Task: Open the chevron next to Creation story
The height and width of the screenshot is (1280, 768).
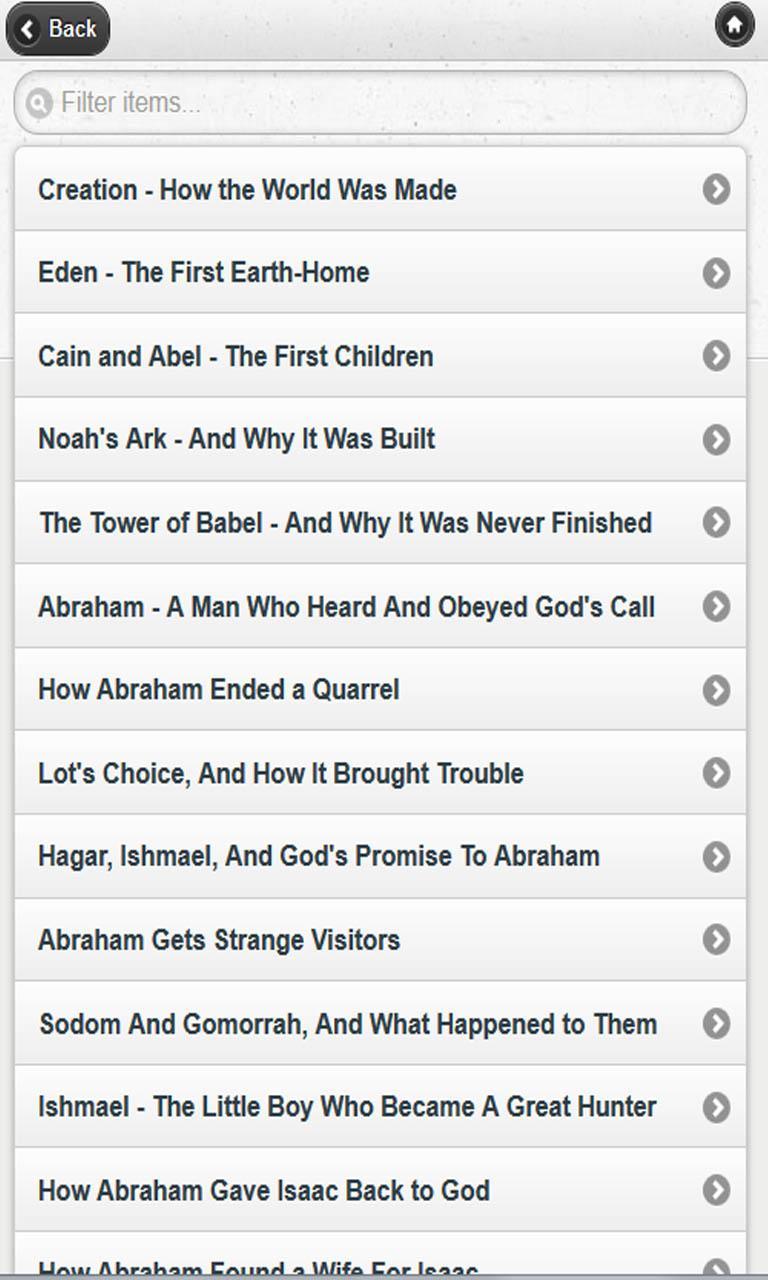Action: click(x=717, y=189)
